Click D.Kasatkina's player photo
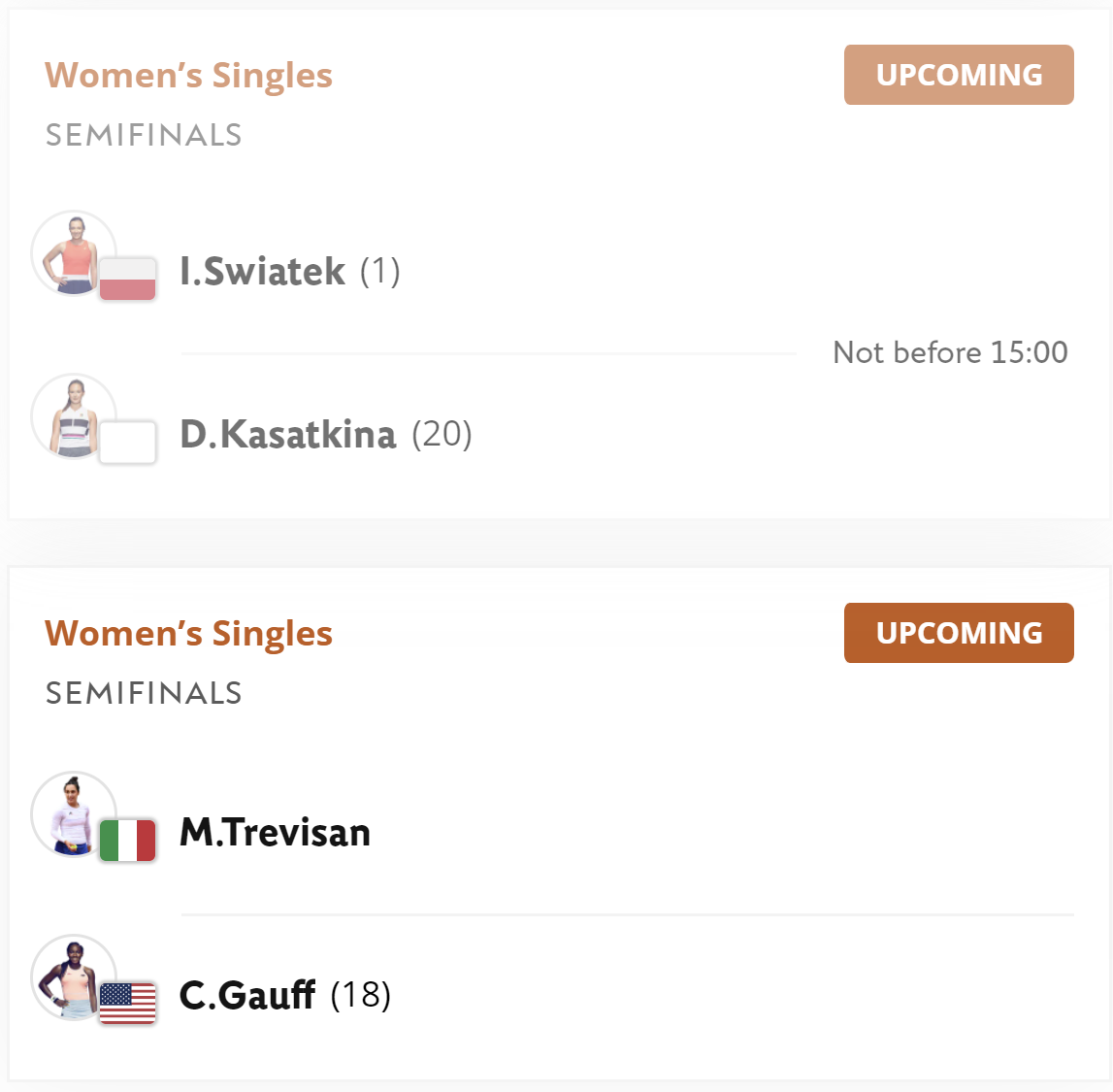 click(x=73, y=416)
